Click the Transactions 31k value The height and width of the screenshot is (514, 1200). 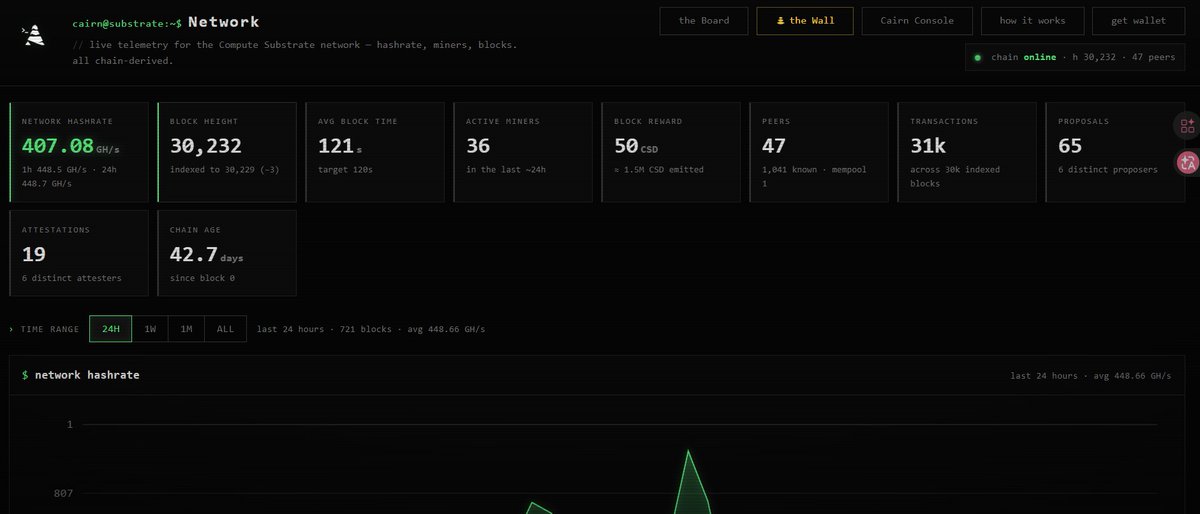click(x=928, y=146)
